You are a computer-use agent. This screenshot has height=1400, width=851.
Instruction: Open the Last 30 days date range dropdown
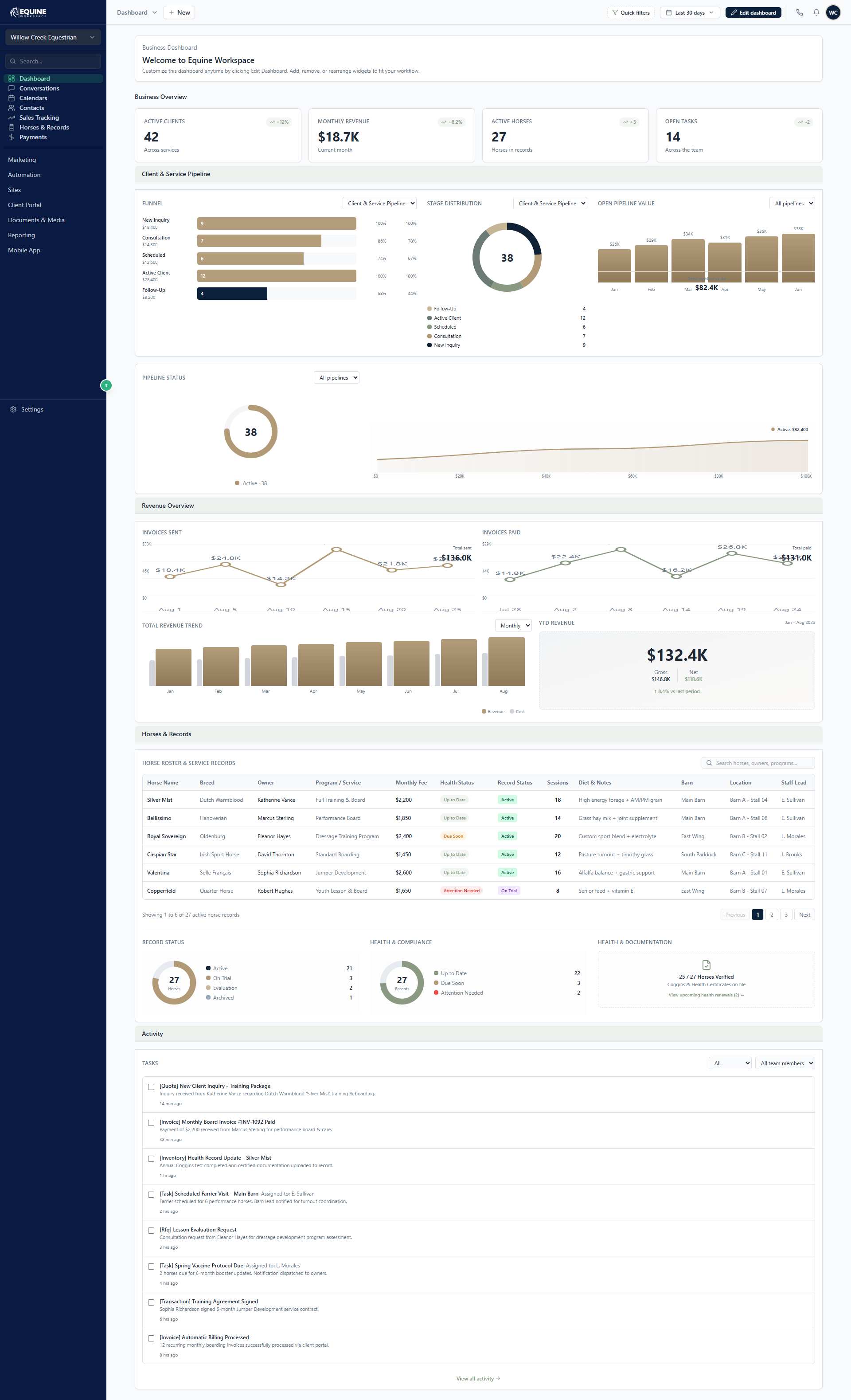click(x=690, y=12)
